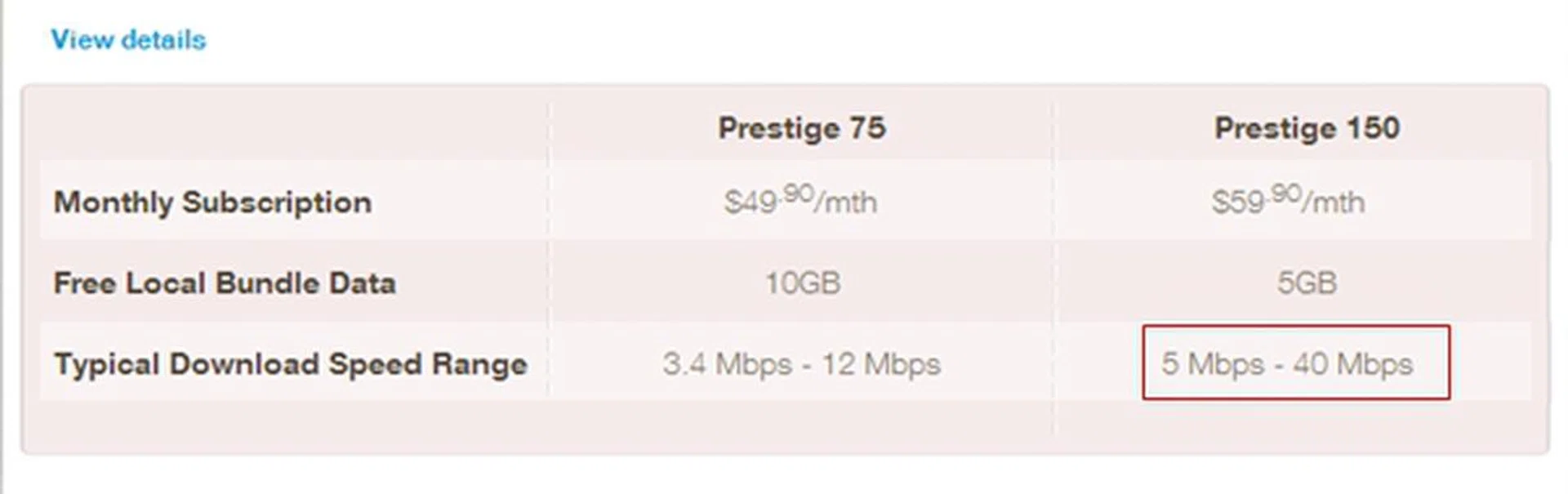Select the 5GB bundle data value
This screenshot has width=1568, height=494.
1307,283
